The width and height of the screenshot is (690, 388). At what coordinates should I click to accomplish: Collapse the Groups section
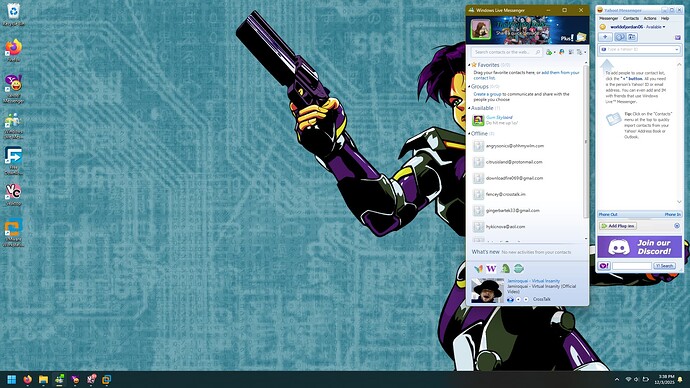pos(469,87)
